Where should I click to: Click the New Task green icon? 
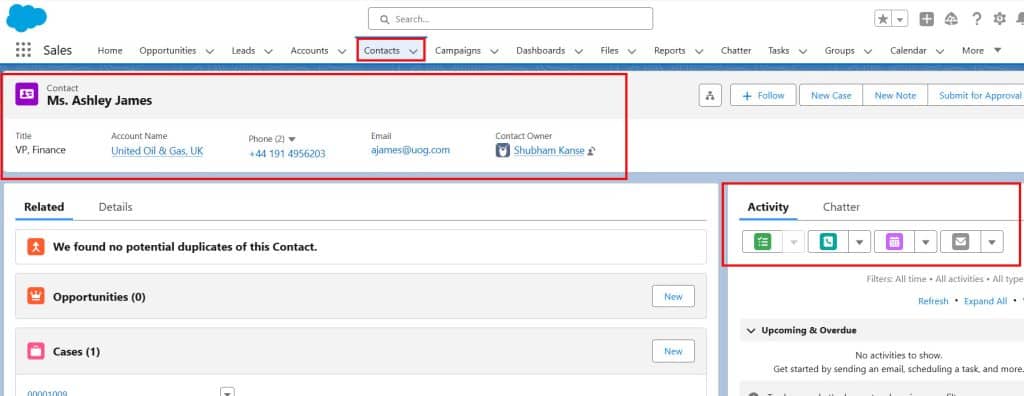(x=762, y=242)
